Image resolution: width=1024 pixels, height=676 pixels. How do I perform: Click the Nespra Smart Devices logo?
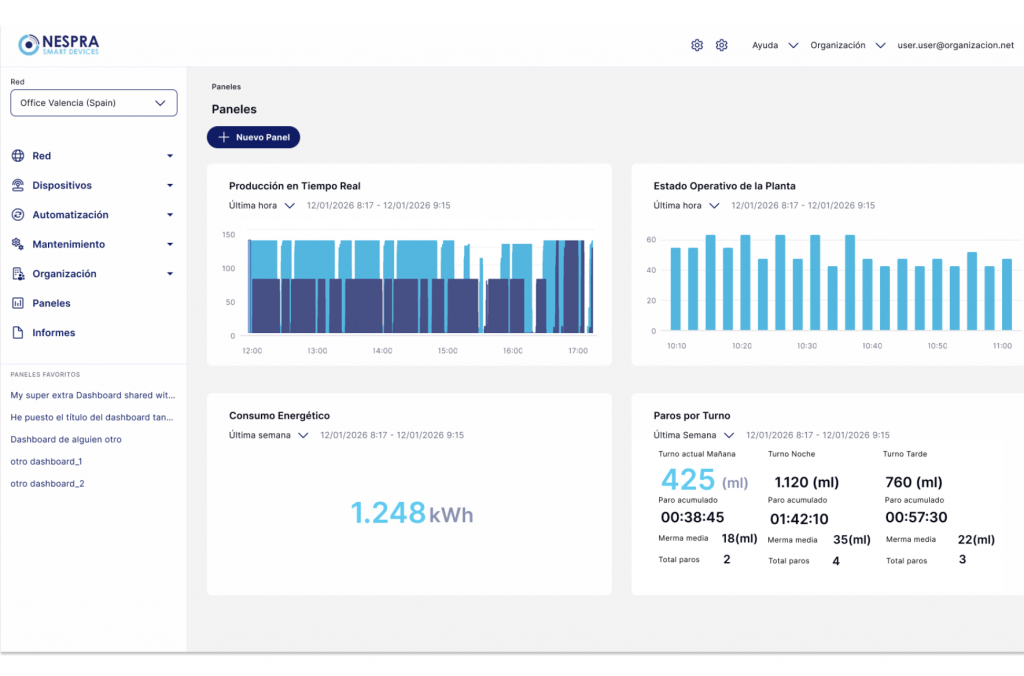click(x=59, y=44)
